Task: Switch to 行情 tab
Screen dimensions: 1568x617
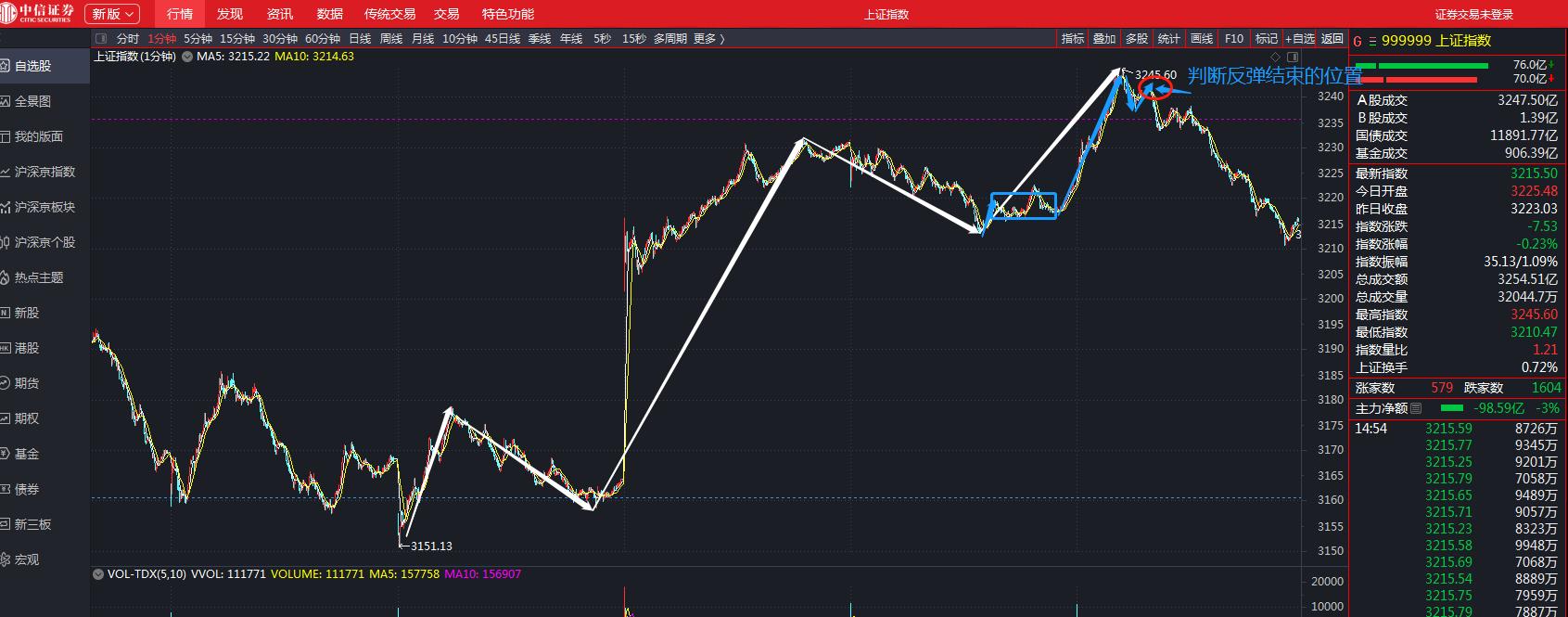Action: point(180,14)
